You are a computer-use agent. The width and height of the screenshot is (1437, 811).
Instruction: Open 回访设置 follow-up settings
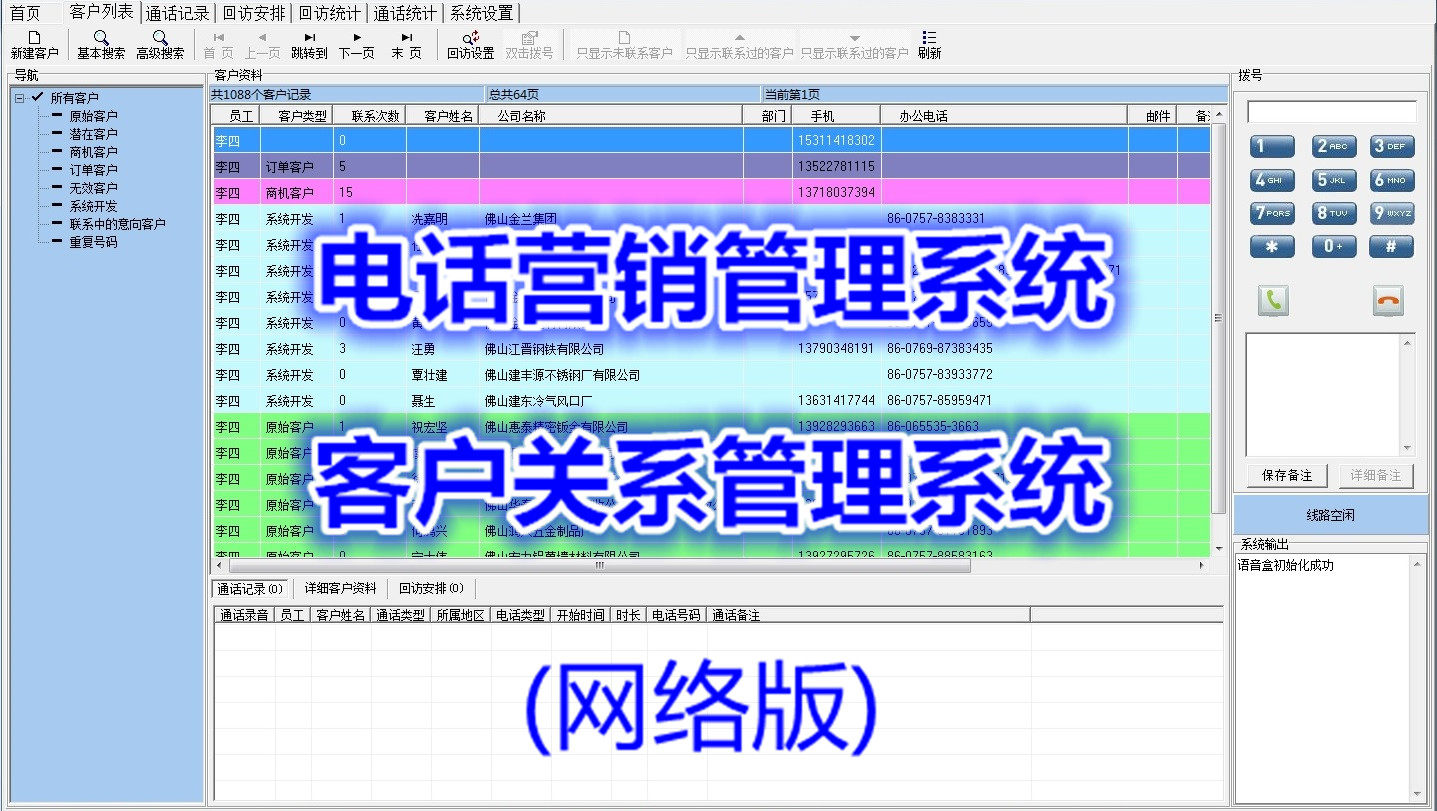click(x=470, y=45)
